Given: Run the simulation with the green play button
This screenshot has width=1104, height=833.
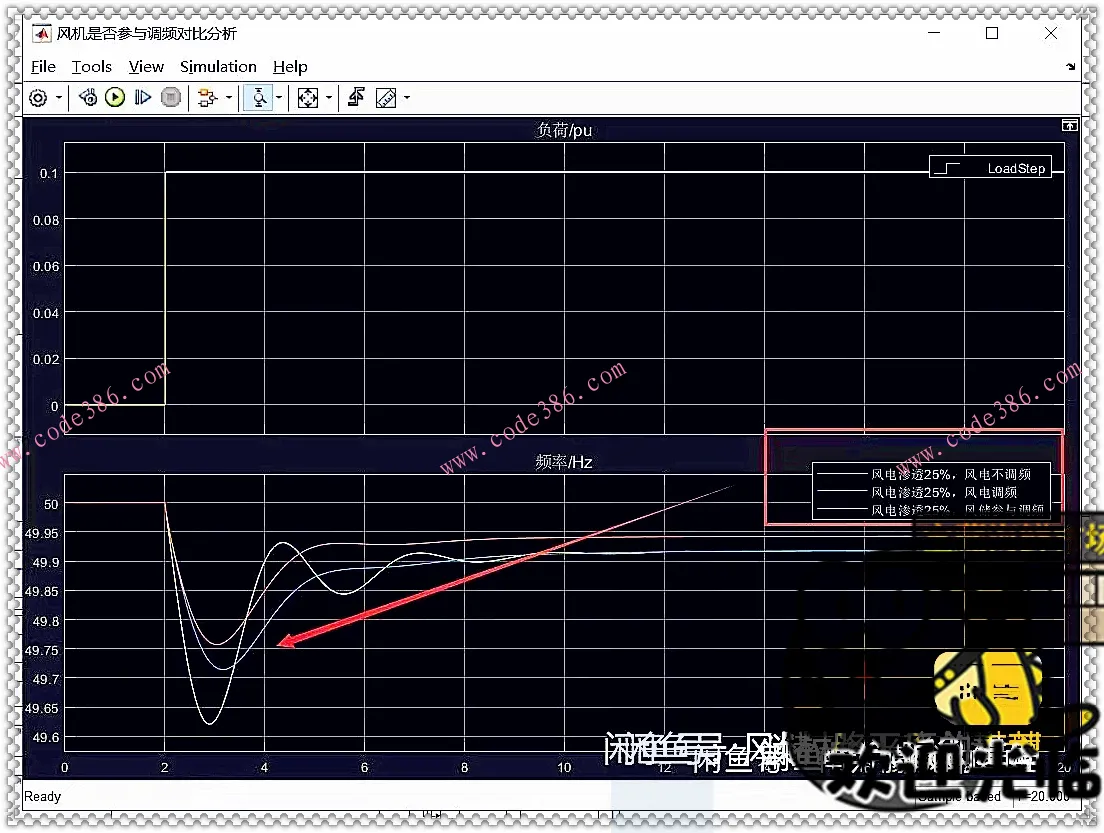Looking at the screenshot, I should click(115, 97).
